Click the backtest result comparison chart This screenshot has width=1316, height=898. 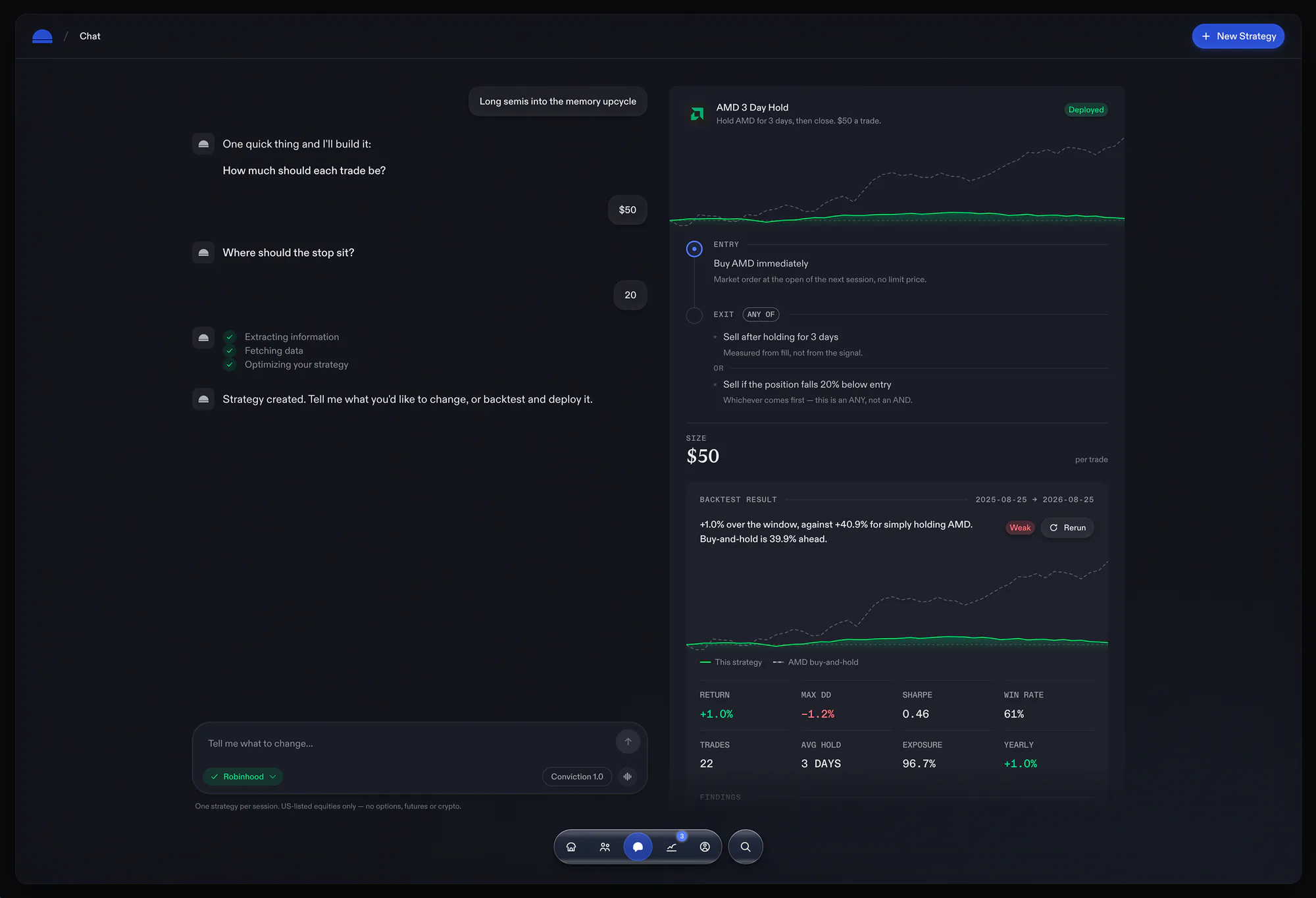[897, 604]
